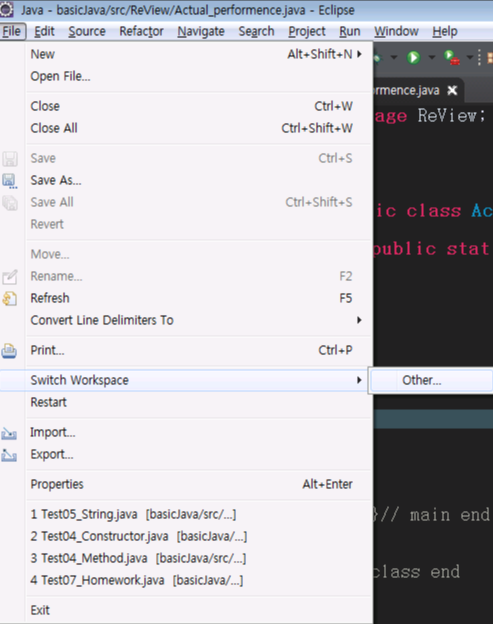Image resolution: width=493 pixels, height=624 pixels.
Task: Select Switch Workspace menu entry
Action: tap(184, 380)
